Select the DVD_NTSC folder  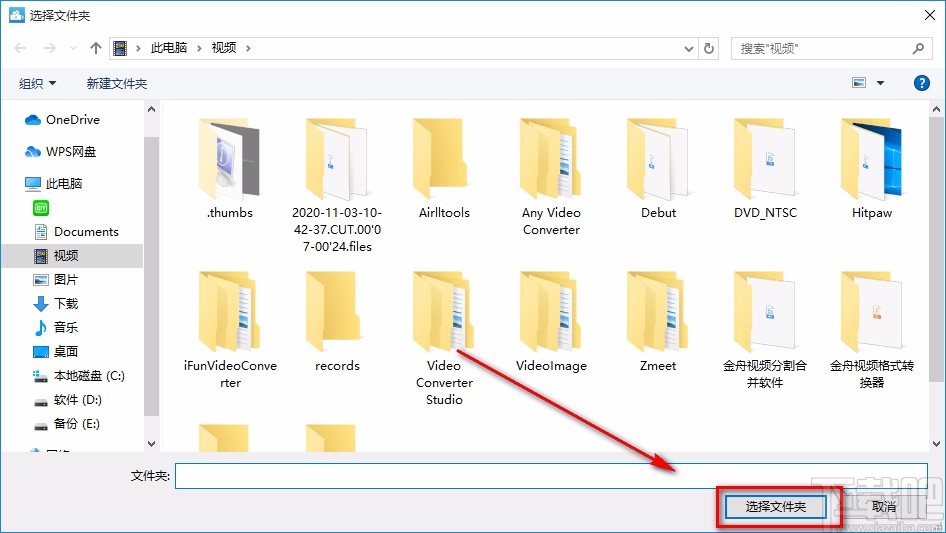[x=765, y=168]
